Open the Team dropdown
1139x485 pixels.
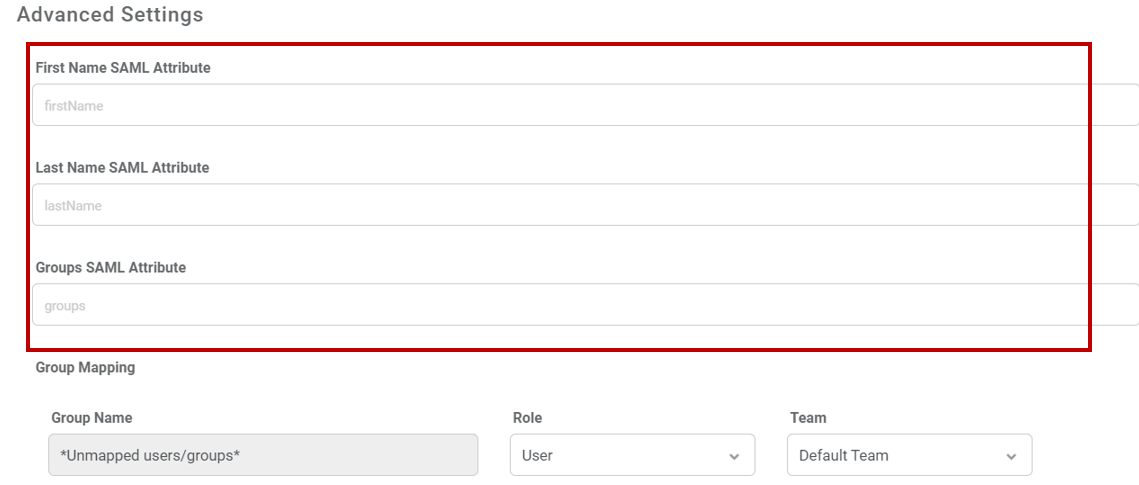[x=909, y=455]
